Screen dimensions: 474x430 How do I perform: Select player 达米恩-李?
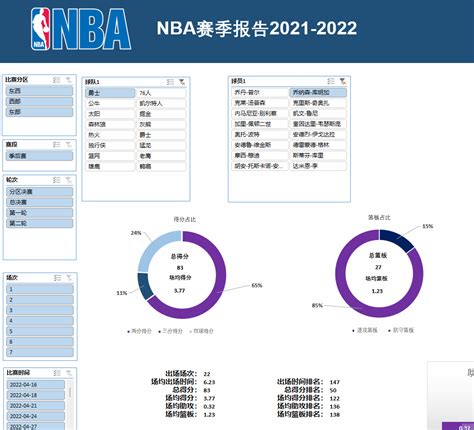[318, 166]
